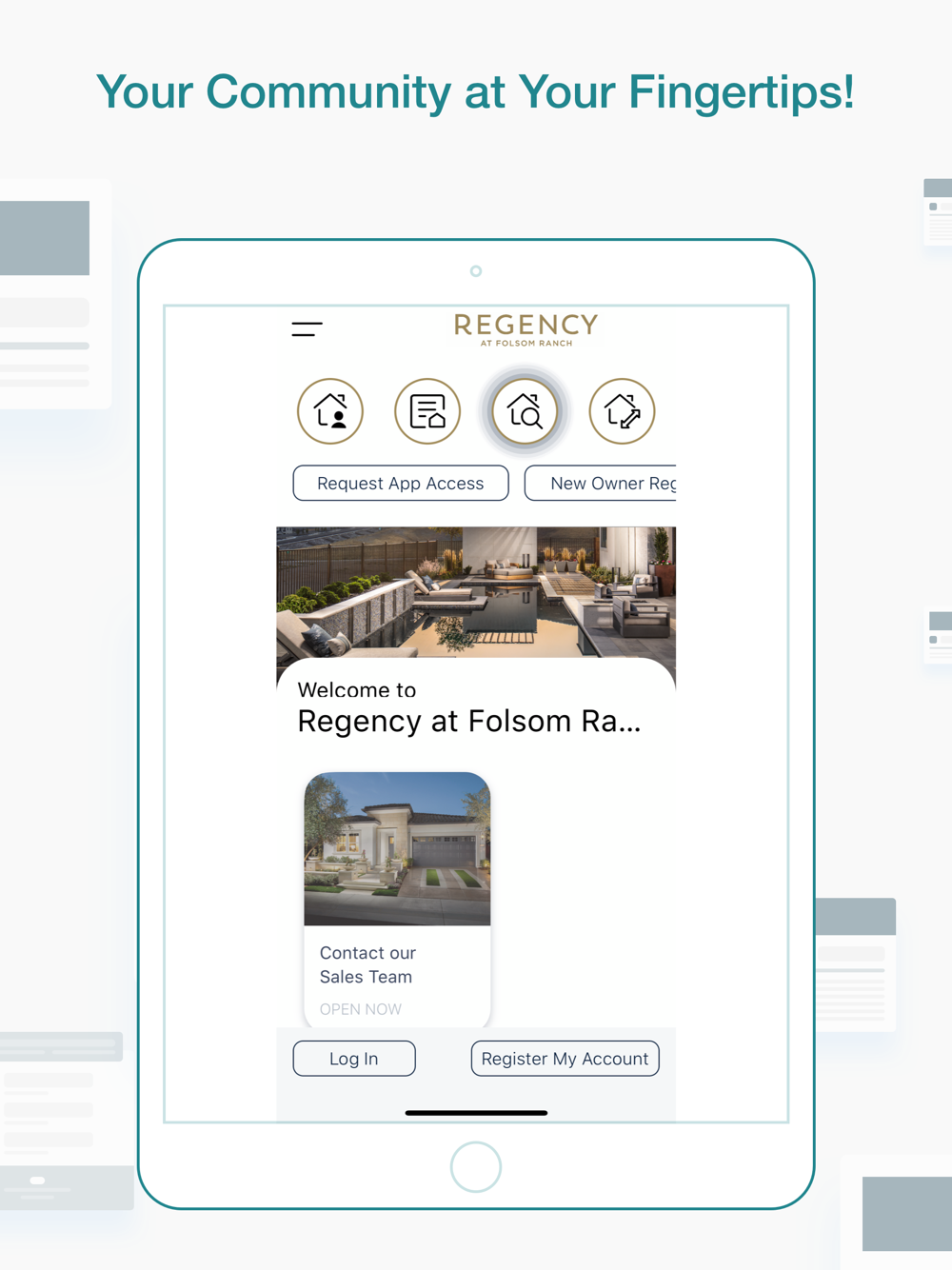This screenshot has height=1270, width=952.
Task: Open the model home photo card
Action: [x=397, y=848]
